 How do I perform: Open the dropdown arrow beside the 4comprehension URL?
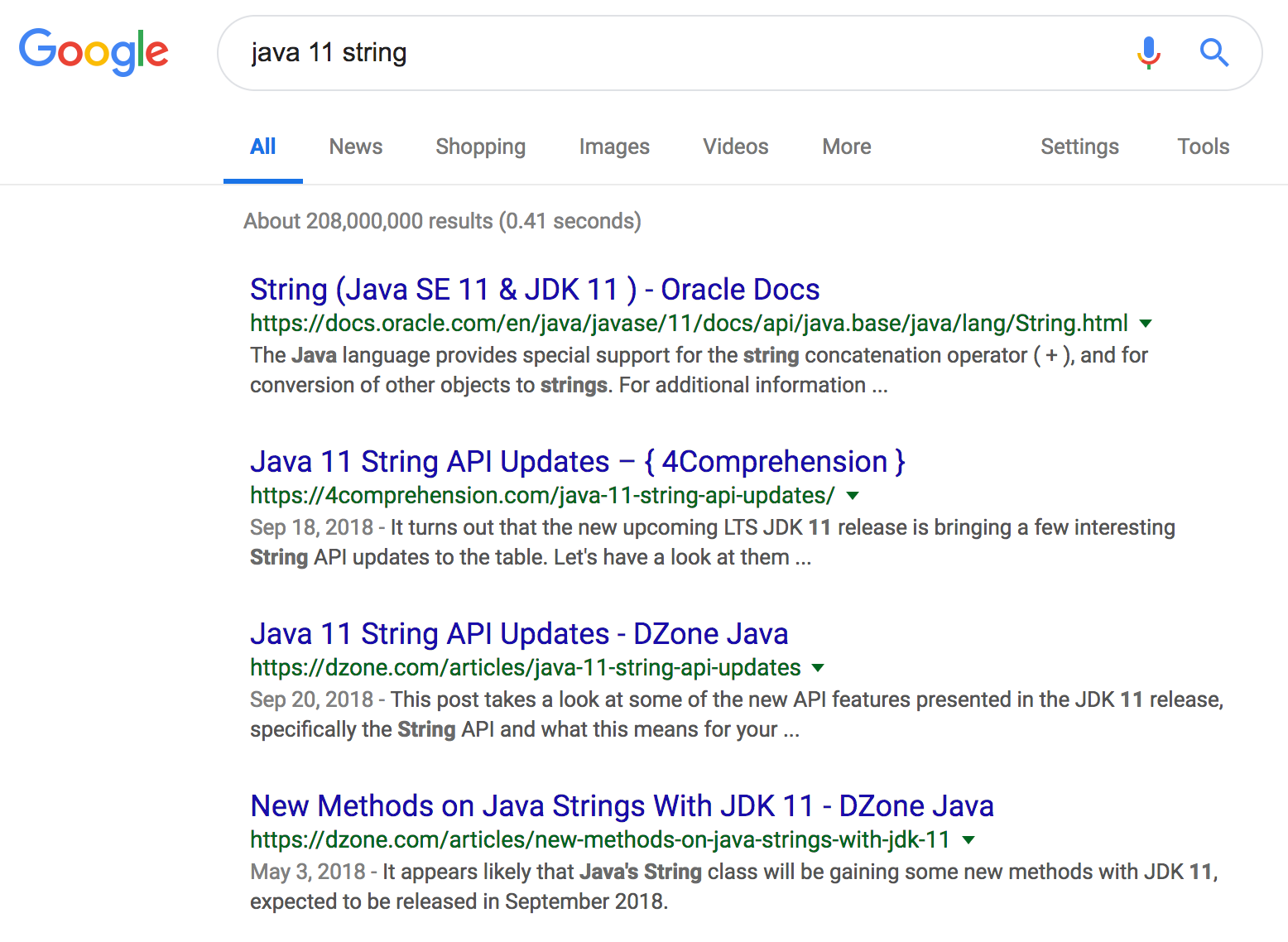853,496
